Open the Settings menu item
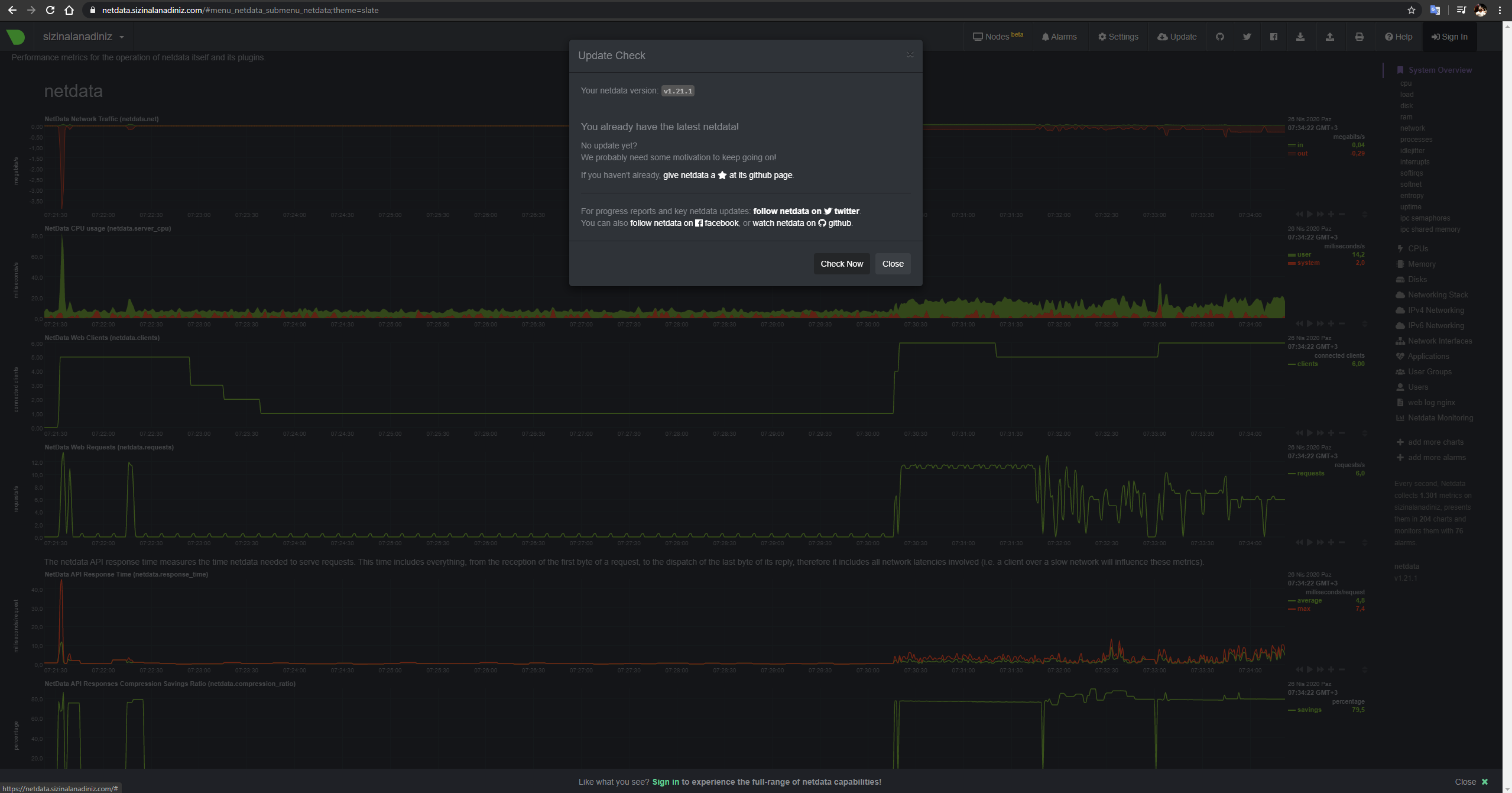 (x=1118, y=37)
